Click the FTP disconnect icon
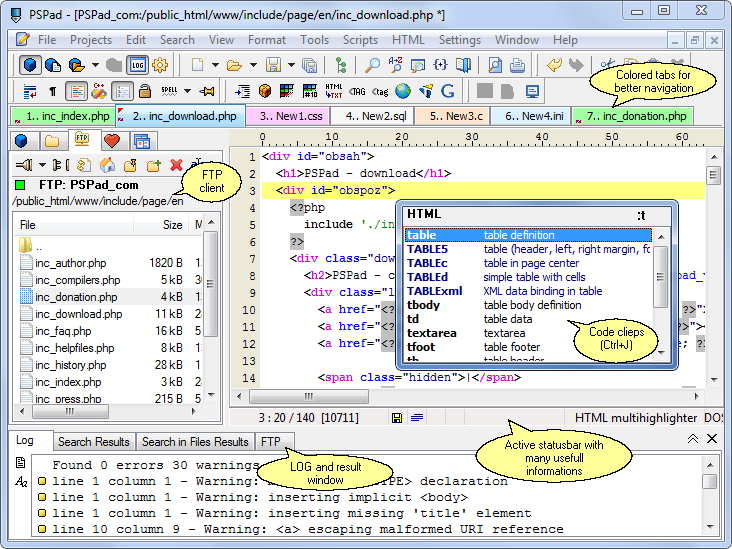 58,165
